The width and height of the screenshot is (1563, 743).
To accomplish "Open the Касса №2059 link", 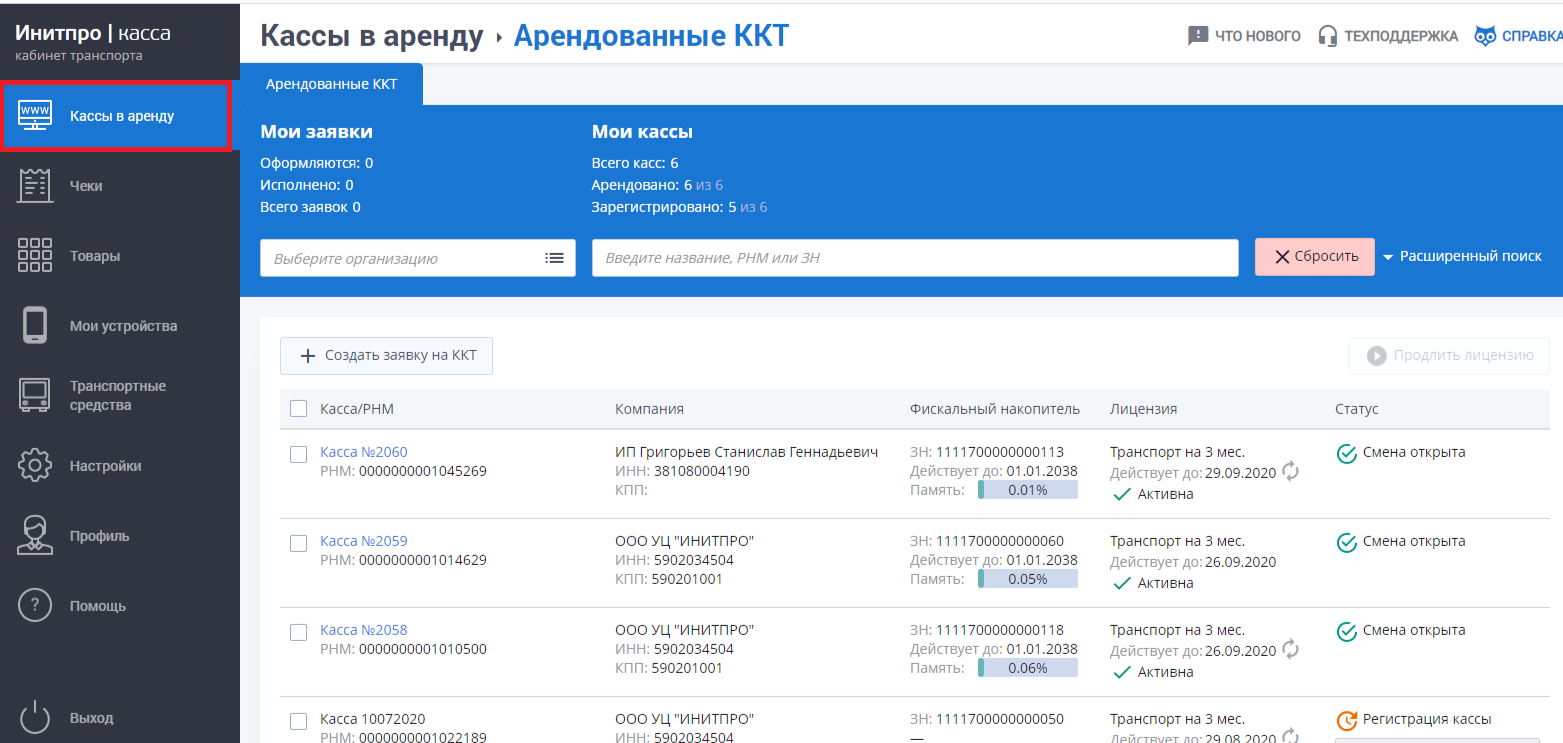I will (364, 541).
